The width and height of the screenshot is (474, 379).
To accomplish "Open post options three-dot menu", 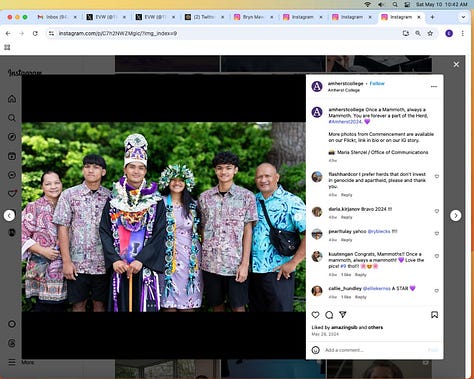I will coord(434,86).
